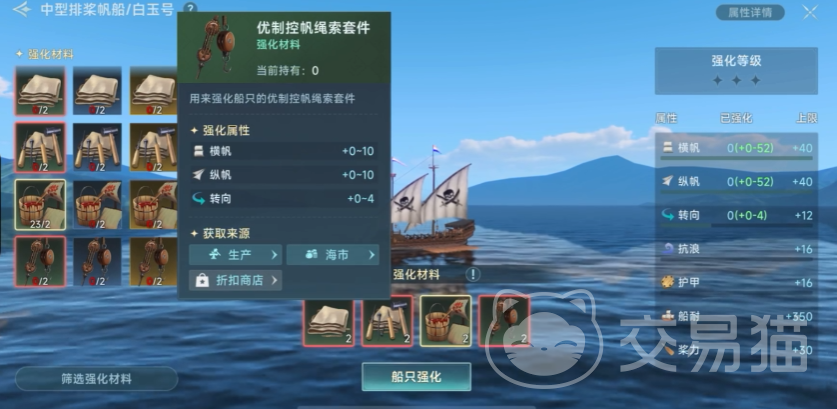Tap the pulley item in the selected slots

tap(504, 321)
